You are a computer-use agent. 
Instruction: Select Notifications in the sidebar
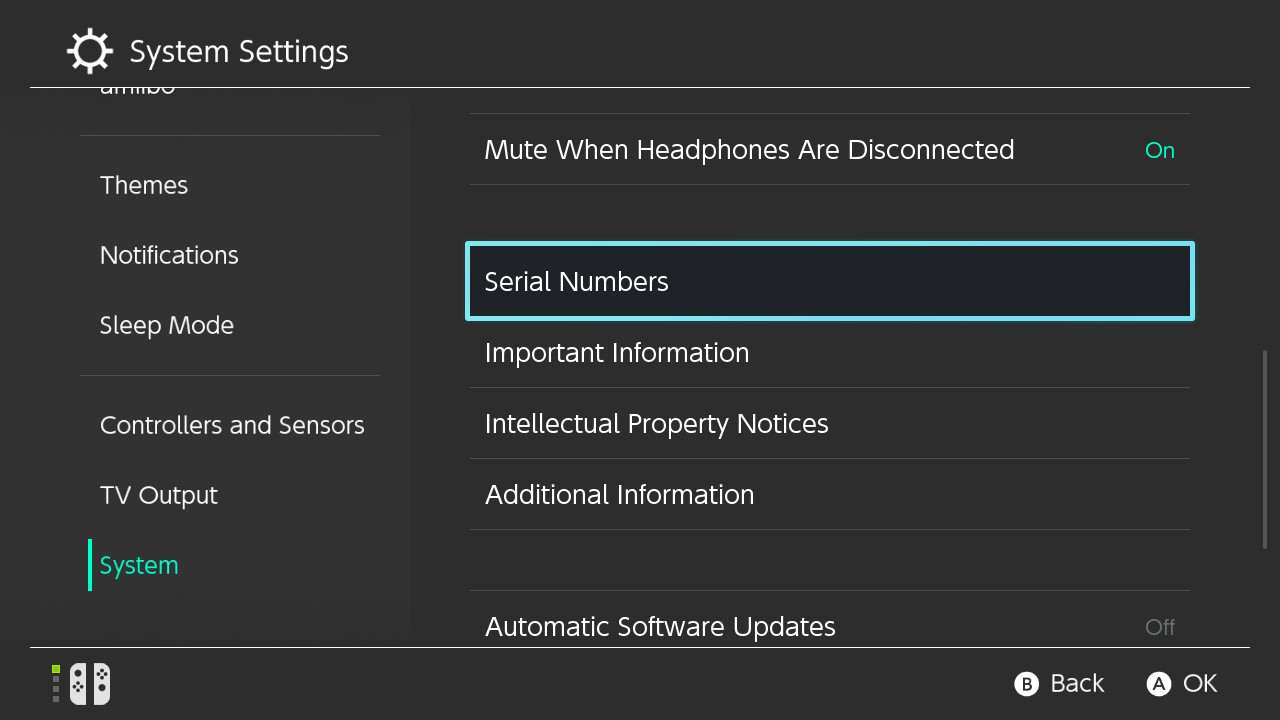[x=169, y=255]
